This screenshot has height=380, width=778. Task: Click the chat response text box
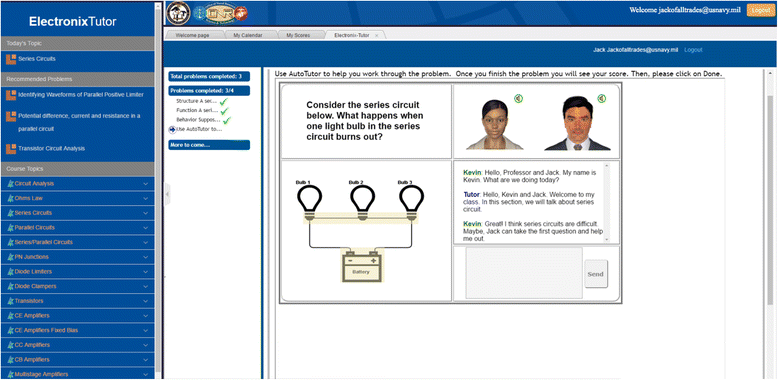click(523, 273)
